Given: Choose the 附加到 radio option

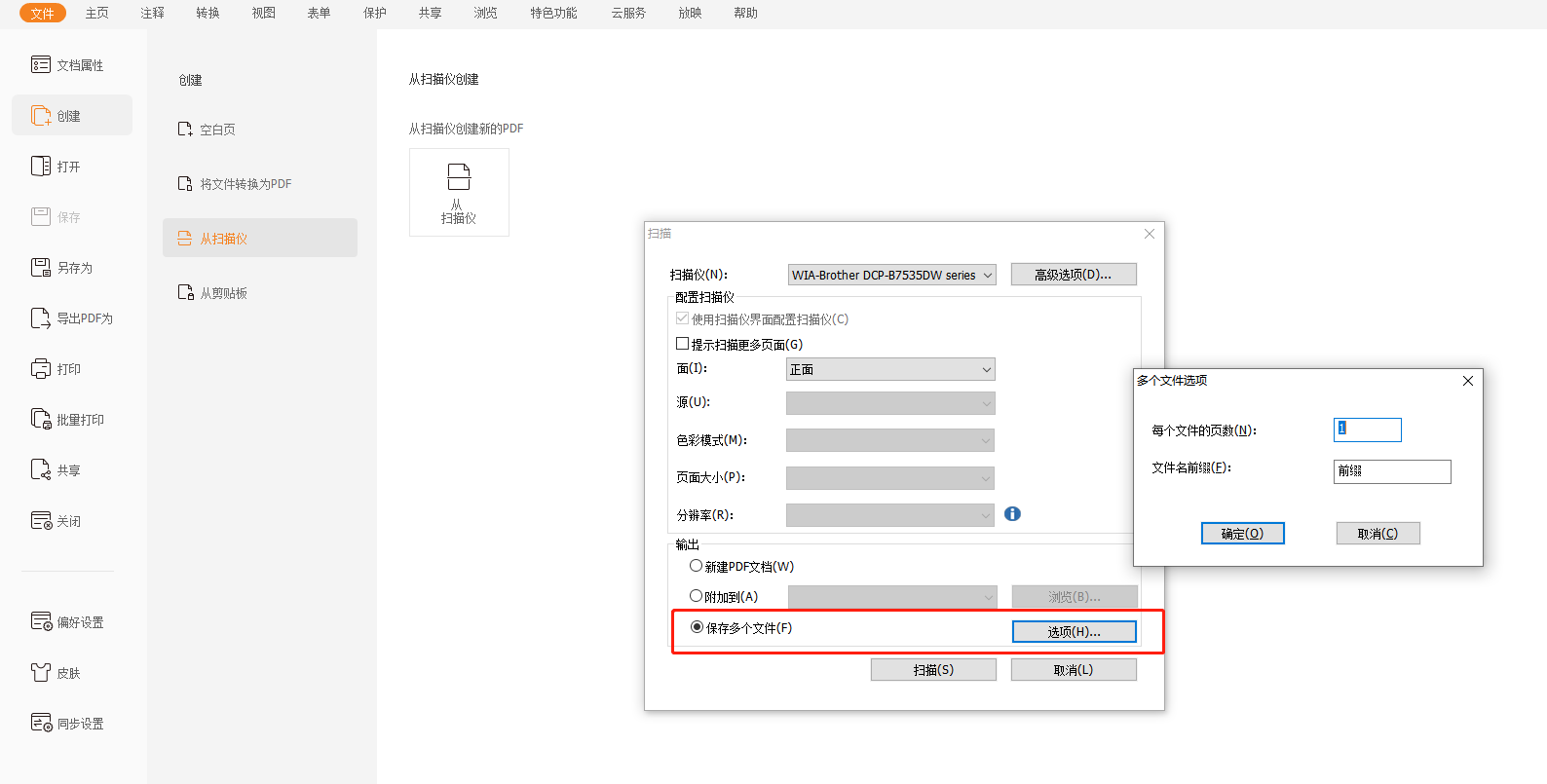Looking at the screenshot, I should (696, 596).
